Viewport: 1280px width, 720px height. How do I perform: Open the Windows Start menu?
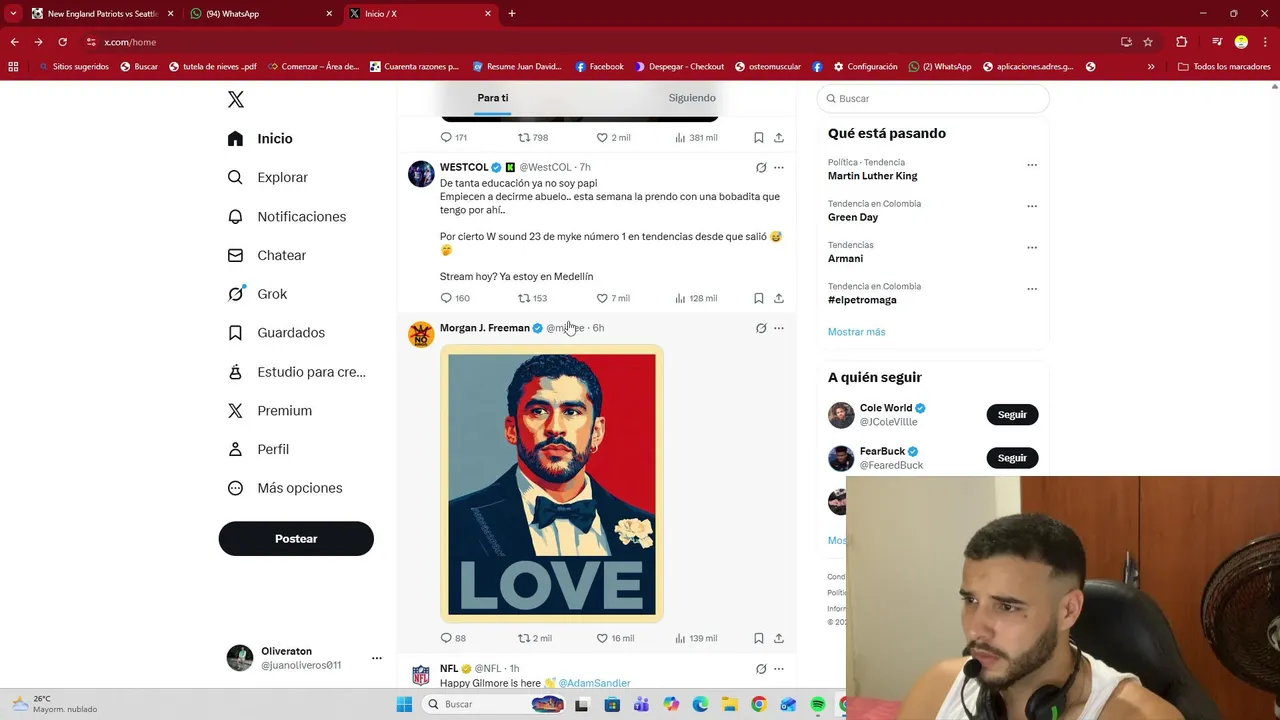tap(404, 704)
